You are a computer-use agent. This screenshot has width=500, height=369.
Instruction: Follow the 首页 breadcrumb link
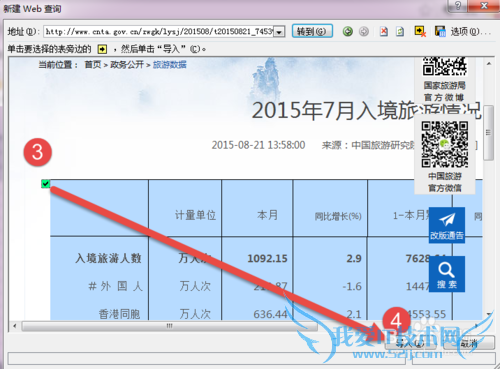pyautogui.click(x=93, y=64)
